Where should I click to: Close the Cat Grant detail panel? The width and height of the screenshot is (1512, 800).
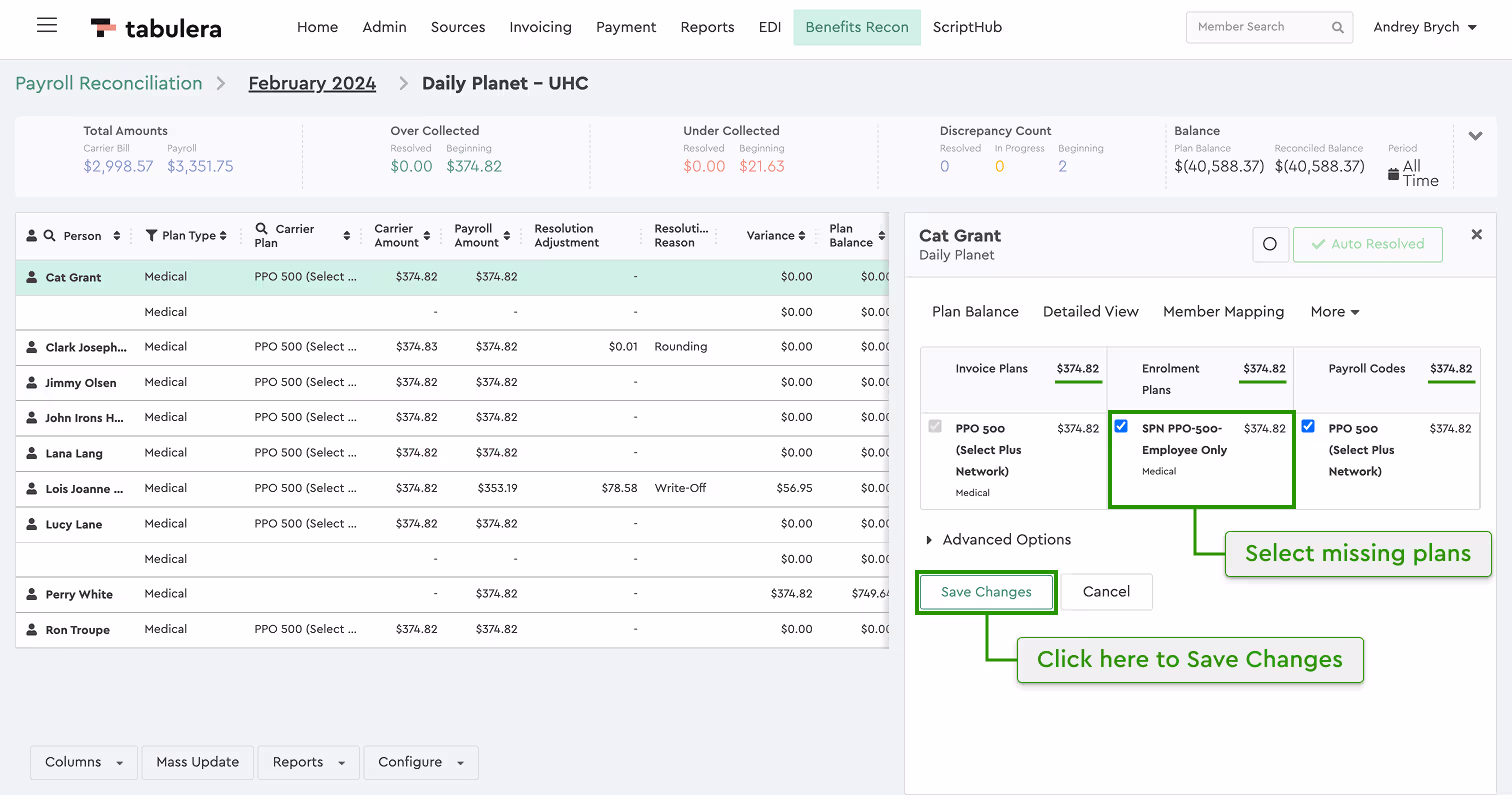[x=1476, y=234]
